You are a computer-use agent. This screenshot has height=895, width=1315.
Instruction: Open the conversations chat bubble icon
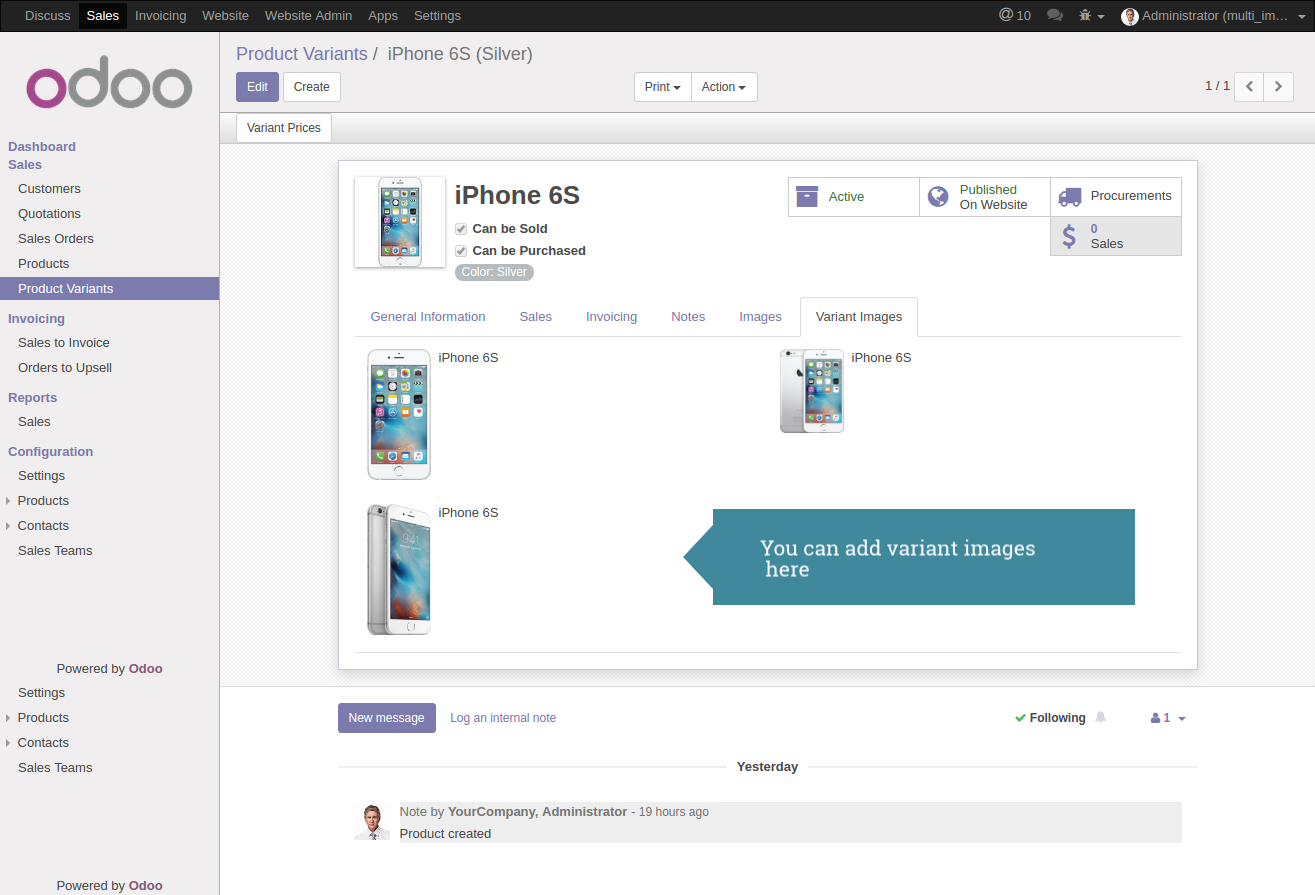[1054, 15]
